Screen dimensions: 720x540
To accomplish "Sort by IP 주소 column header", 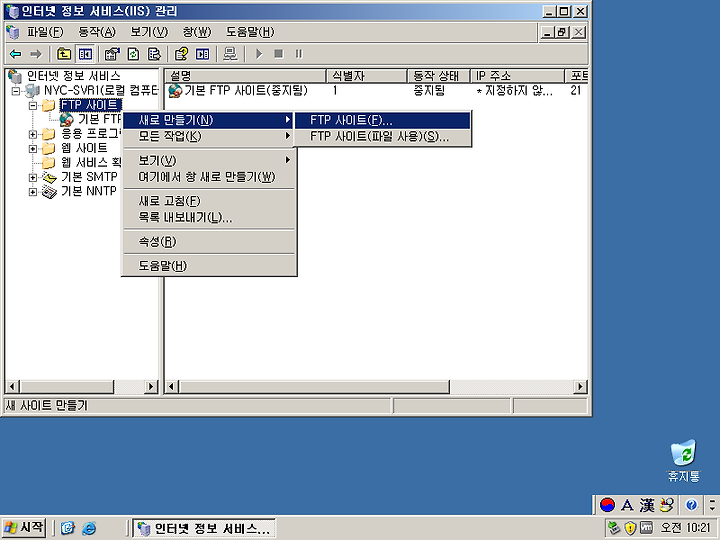I will [518, 76].
